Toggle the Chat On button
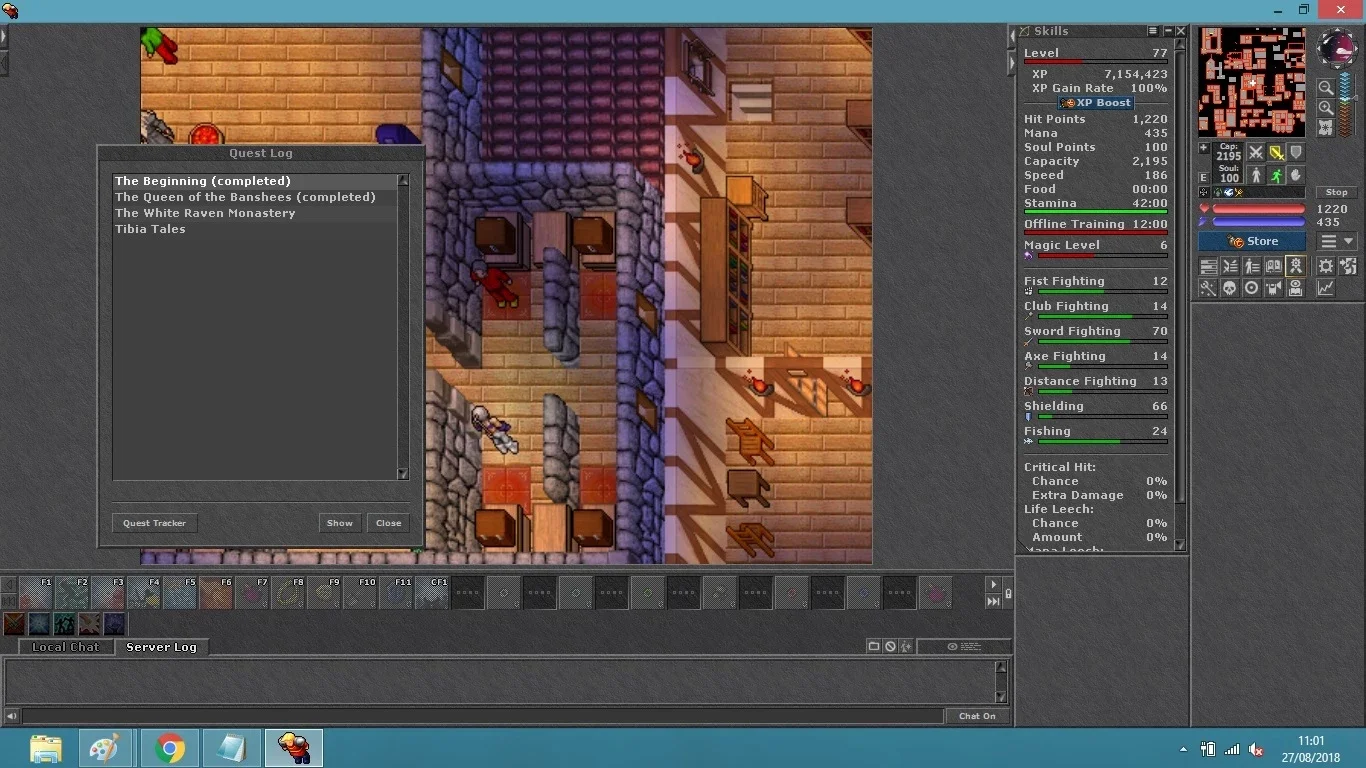Screen dimensions: 1366x768 [977, 716]
